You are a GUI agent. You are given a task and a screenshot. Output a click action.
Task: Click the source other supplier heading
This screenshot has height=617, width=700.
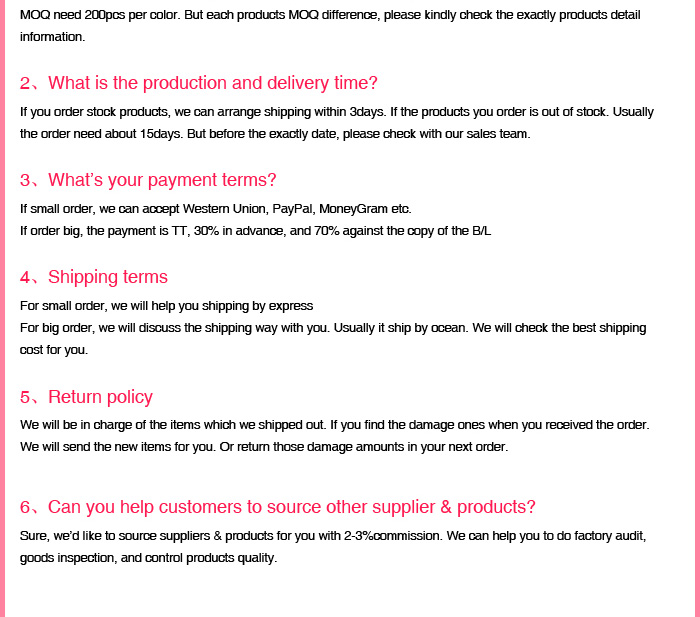278,507
